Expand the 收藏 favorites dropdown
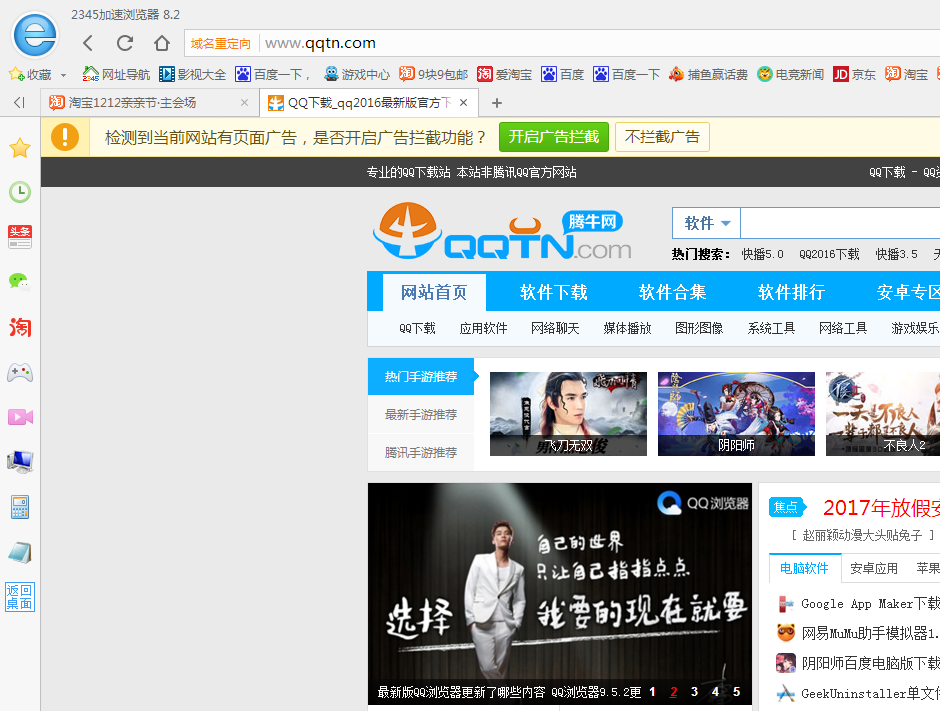This screenshot has width=940, height=711. coord(64,76)
